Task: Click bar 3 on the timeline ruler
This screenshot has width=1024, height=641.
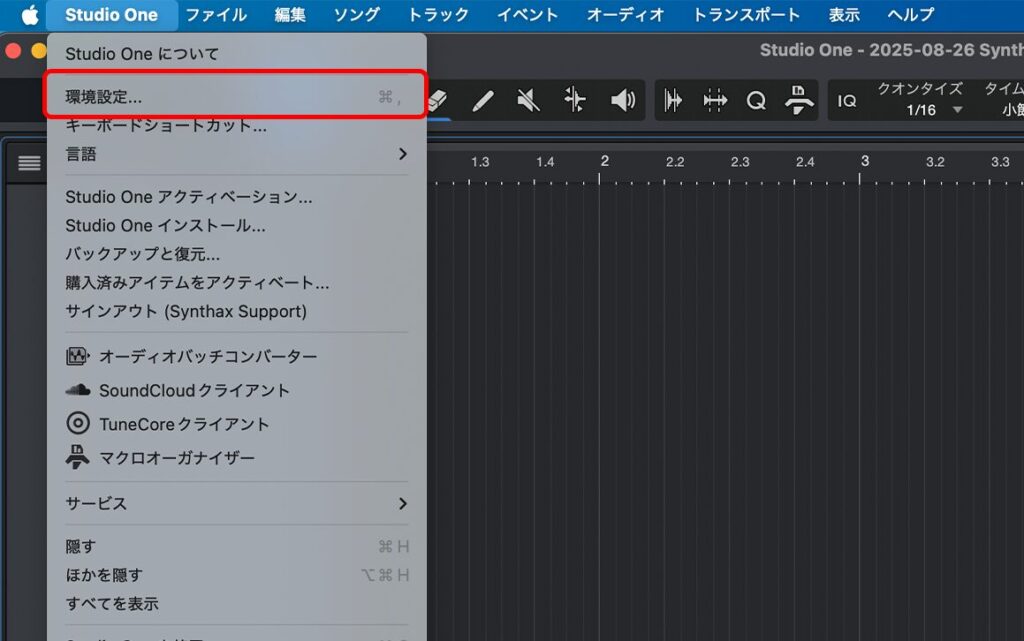Action: click(x=864, y=162)
